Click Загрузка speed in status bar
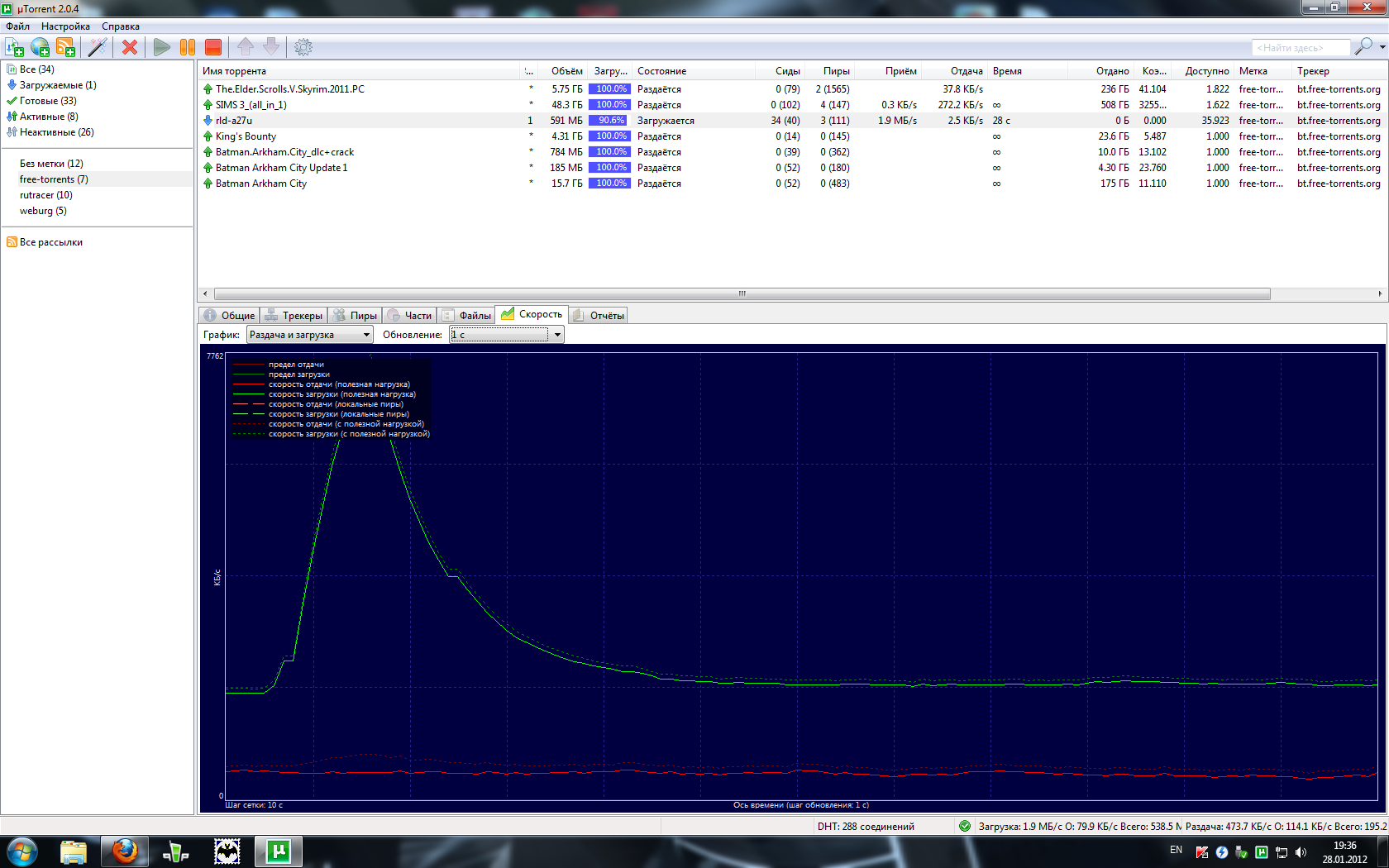 click(x=1079, y=826)
